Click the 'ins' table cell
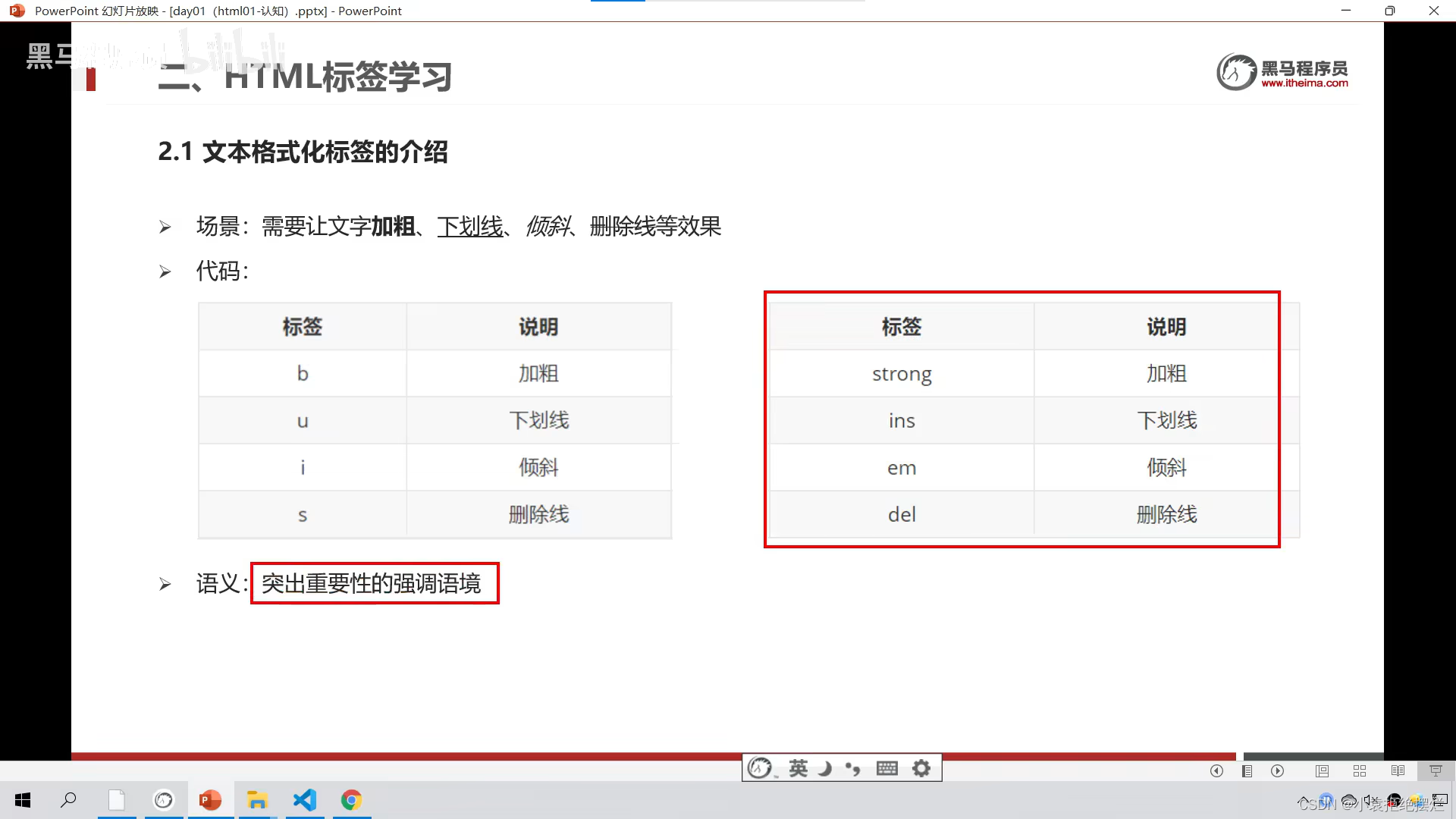 point(902,421)
